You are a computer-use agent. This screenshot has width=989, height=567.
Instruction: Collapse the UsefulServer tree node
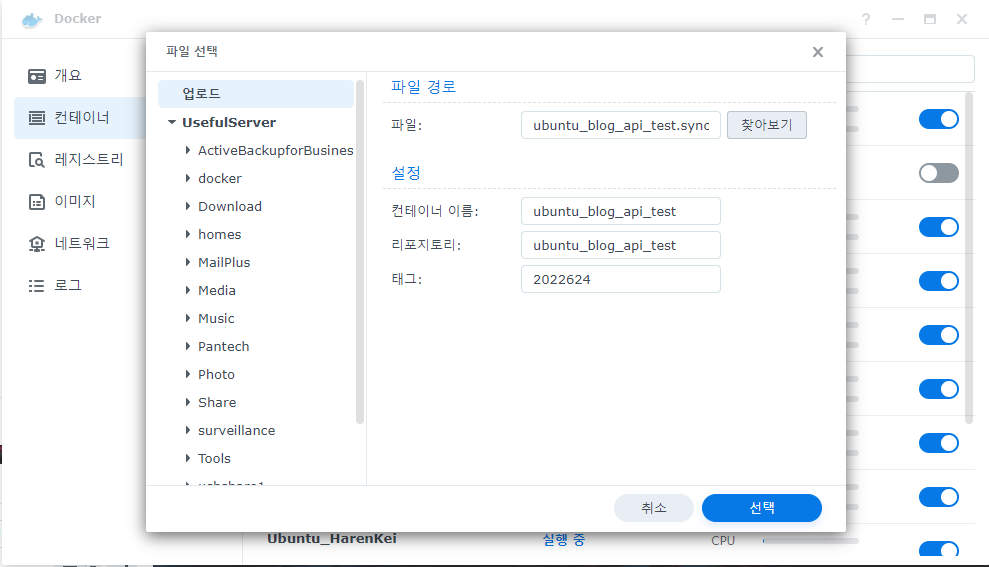pos(172,122)
